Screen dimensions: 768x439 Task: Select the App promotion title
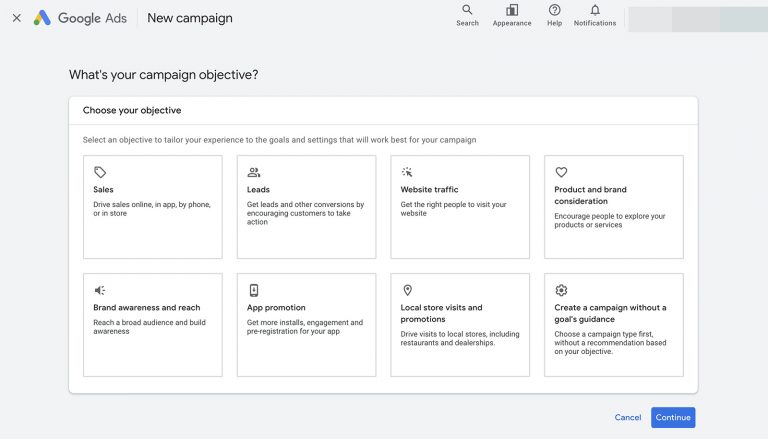coord(276,308)
